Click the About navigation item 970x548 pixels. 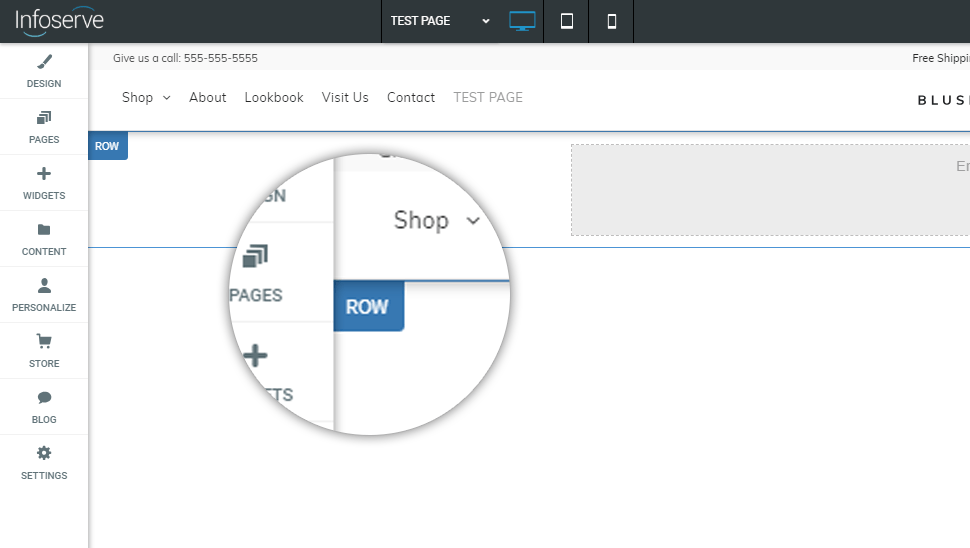point(208,97)
